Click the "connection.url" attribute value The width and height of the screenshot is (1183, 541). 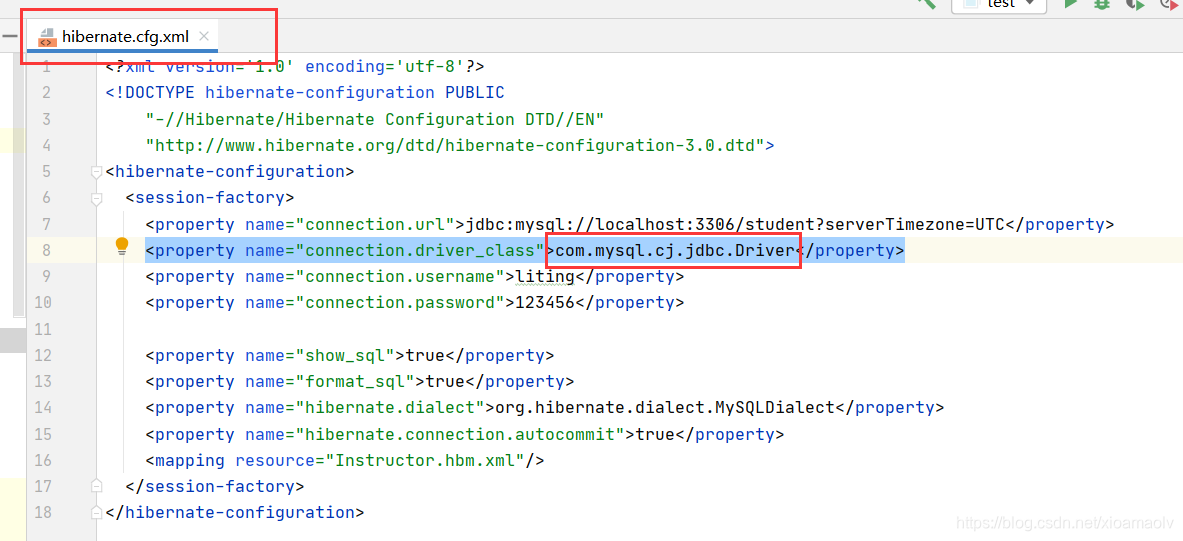click(376, 224)
